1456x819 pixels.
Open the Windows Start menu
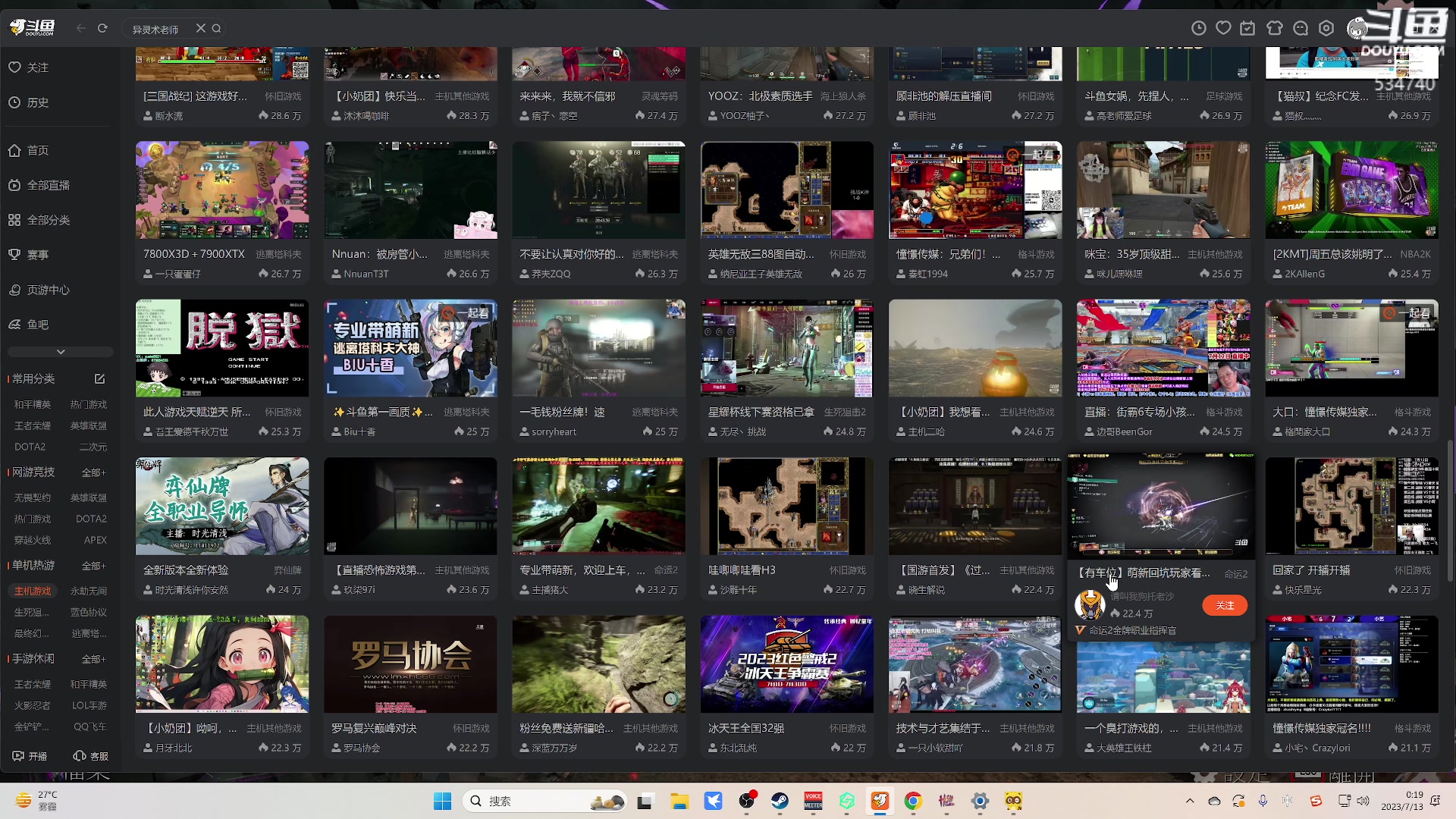tap(442, 801)
